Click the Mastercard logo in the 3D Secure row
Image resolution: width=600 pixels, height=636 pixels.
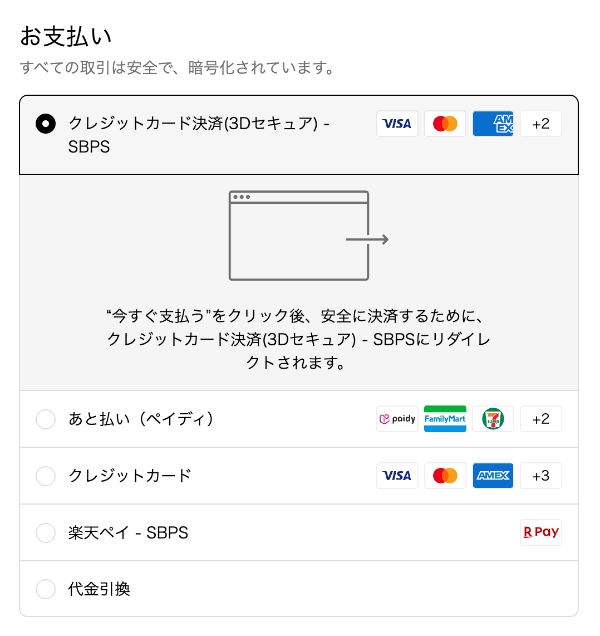[445, 124]
